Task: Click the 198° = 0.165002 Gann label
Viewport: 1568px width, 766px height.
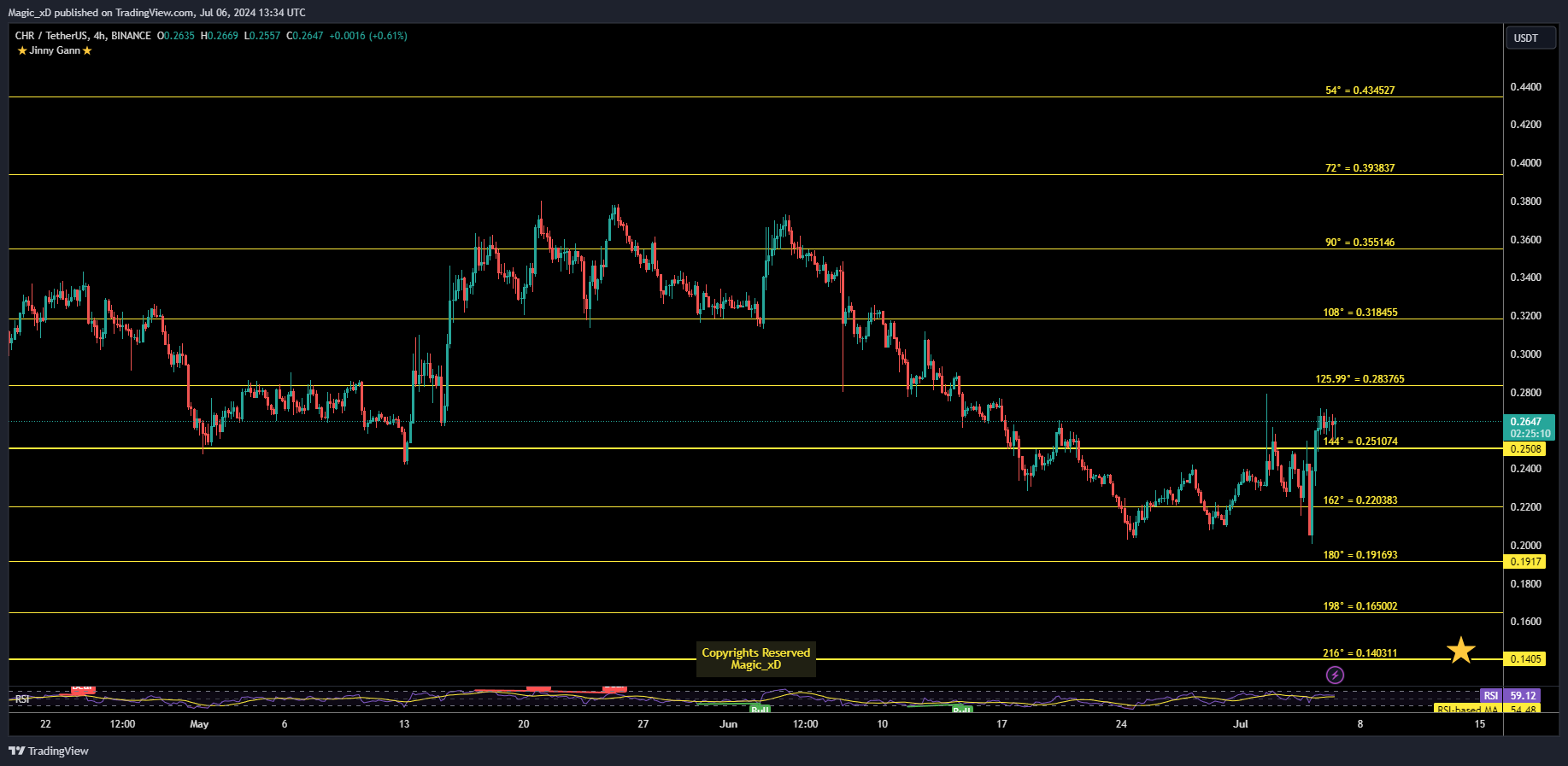Action: 1360,605
